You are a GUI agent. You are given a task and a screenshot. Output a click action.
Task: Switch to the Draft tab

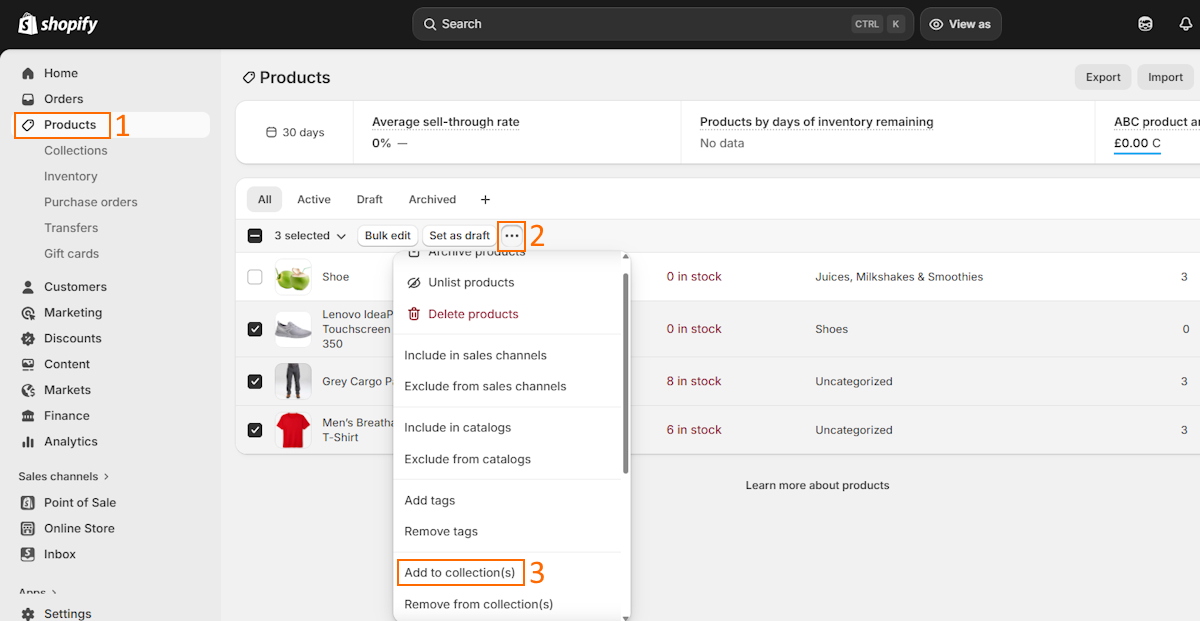(x=369, y=199)
